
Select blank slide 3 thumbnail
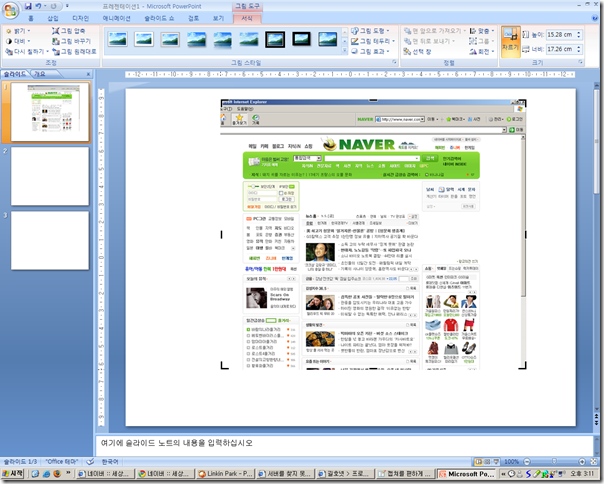[x=50, y=240]
